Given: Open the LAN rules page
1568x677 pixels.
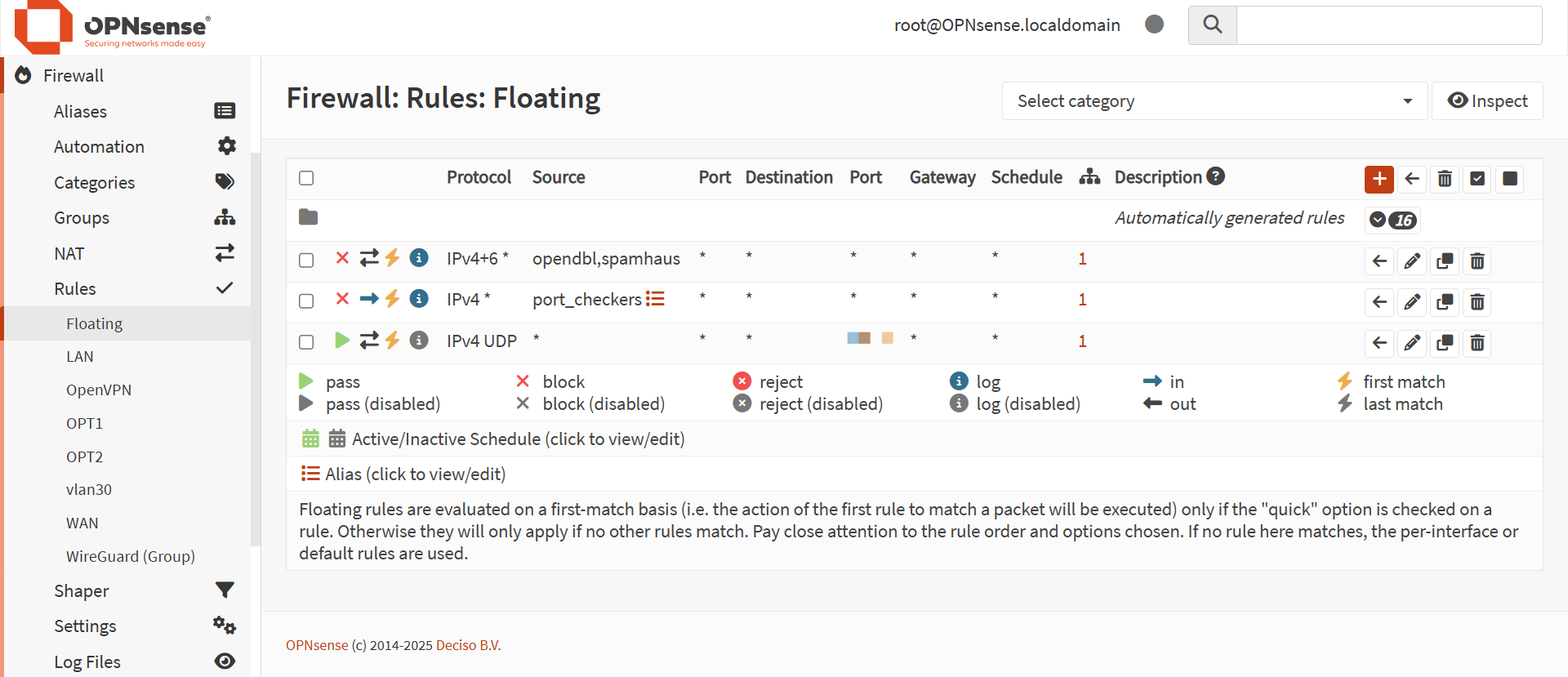Looking at the screenshot, I should (x=80, y=357).
